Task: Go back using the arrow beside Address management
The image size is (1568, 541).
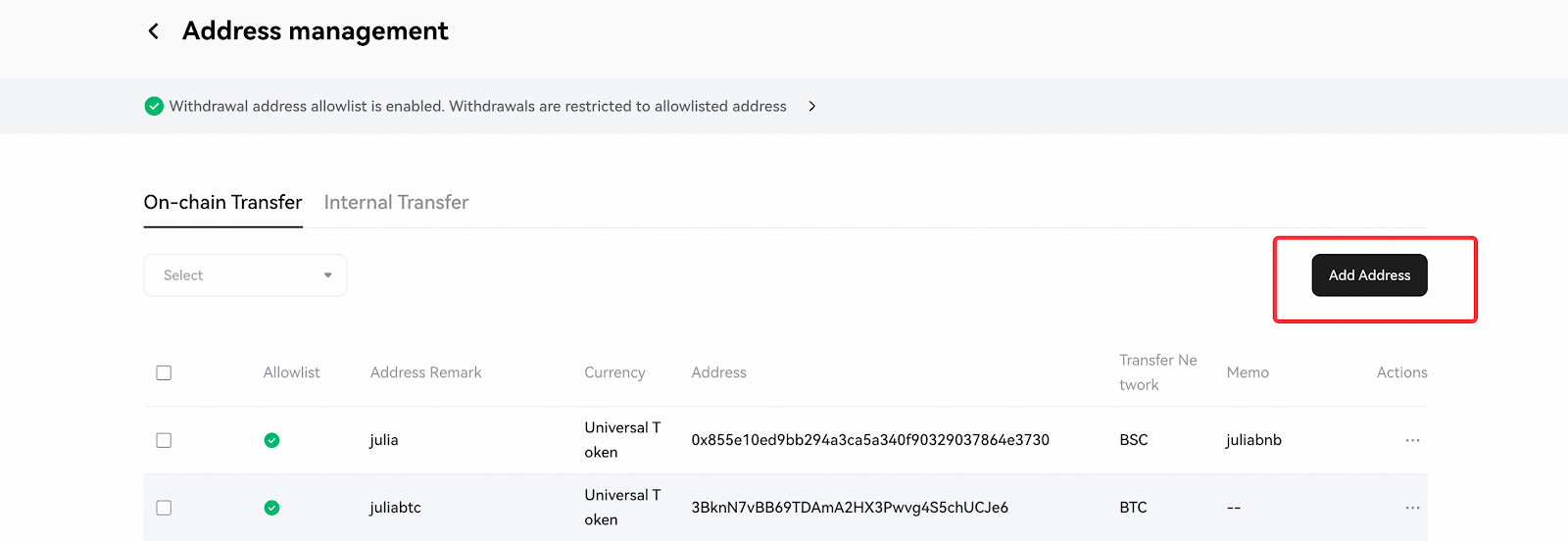Action: [x=154, y=31]
